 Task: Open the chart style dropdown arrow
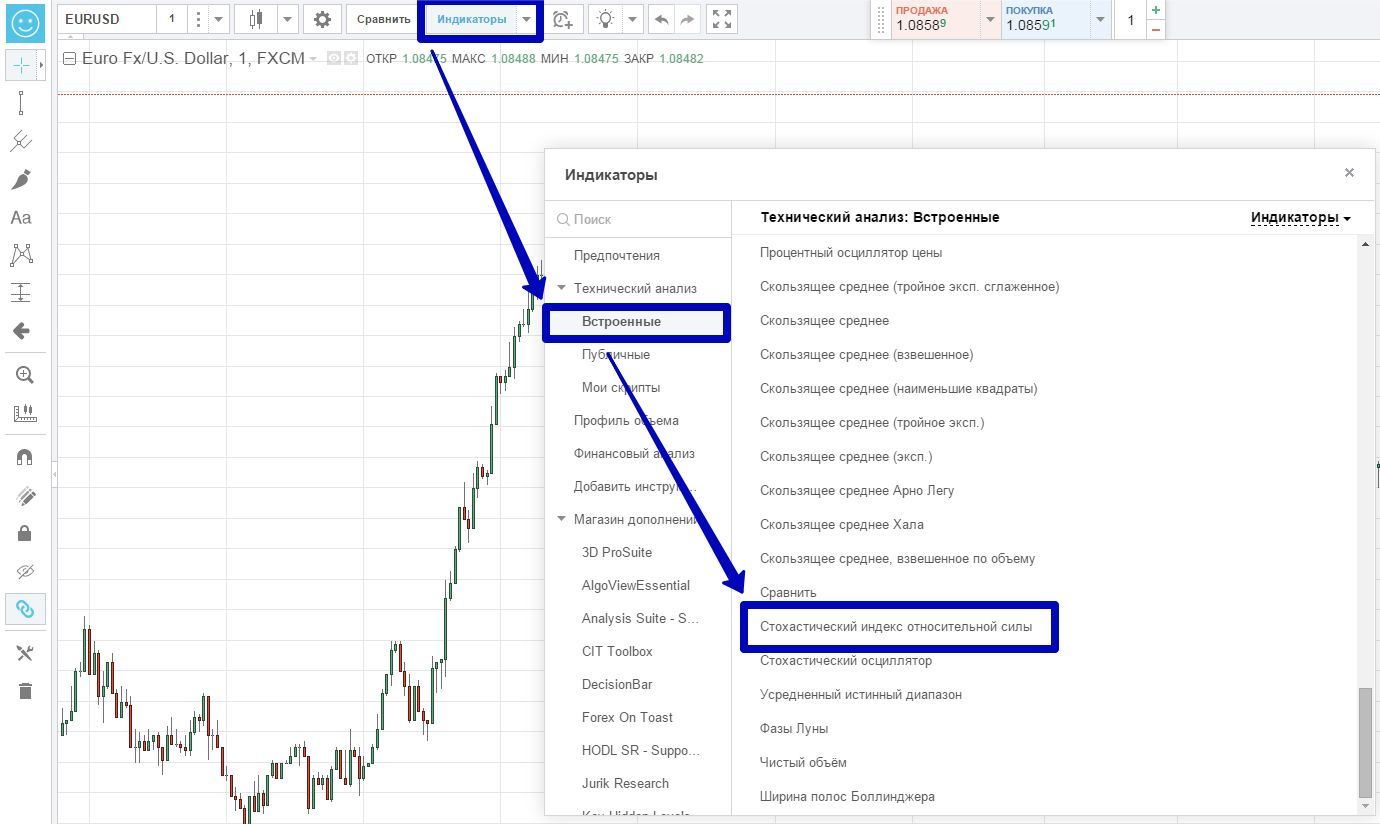click(288, 19)
